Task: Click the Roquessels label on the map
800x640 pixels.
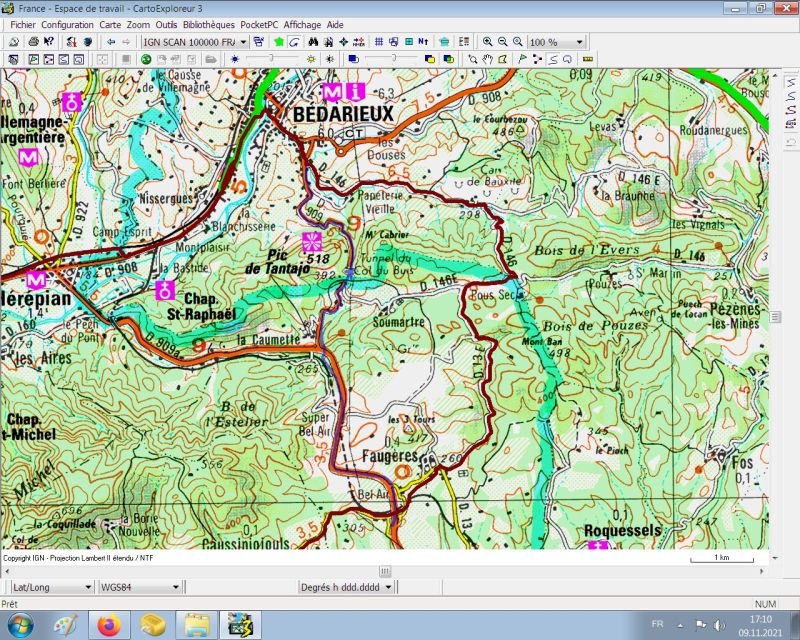Action: [622, 531]
